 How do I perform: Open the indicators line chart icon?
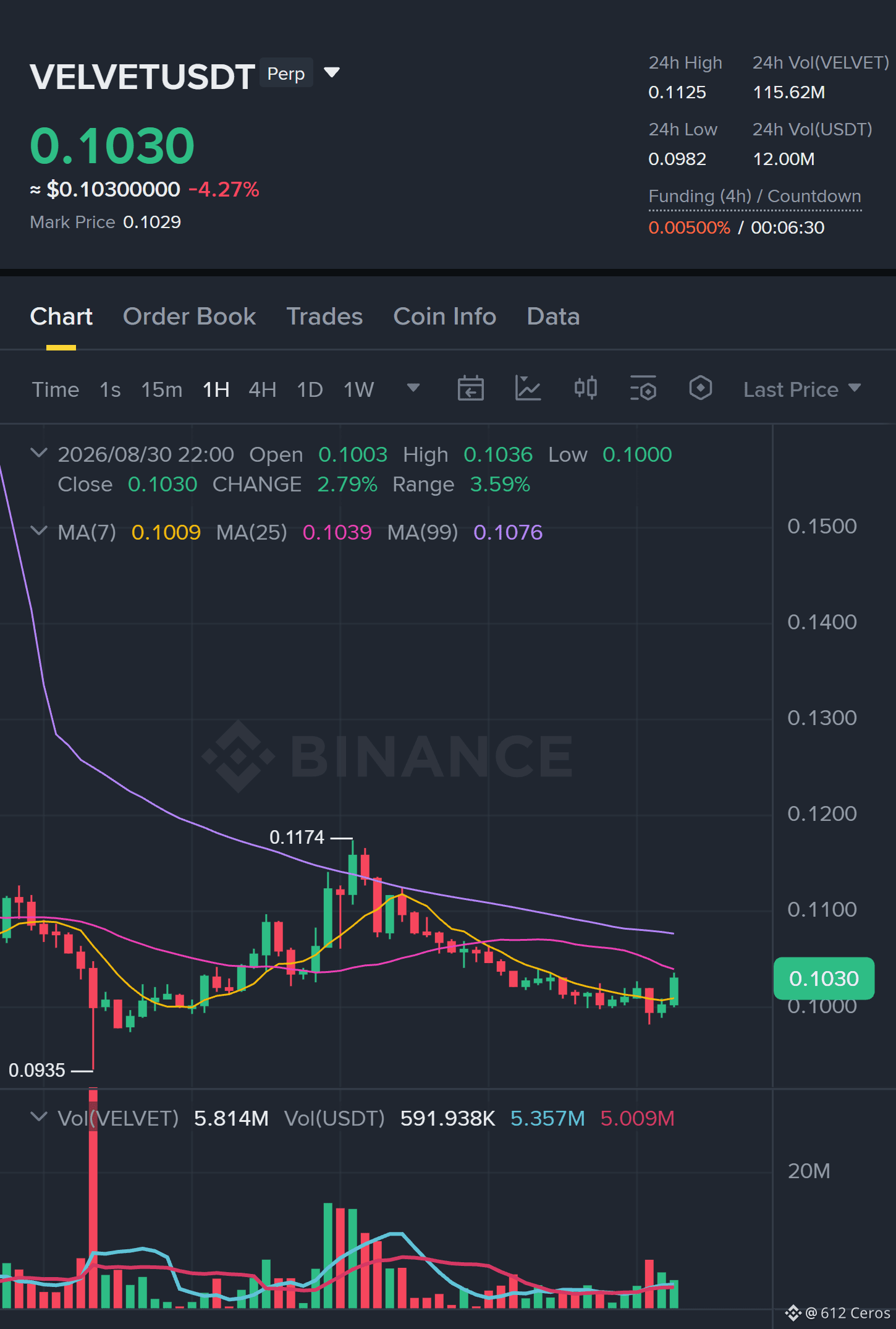(528, 388)
